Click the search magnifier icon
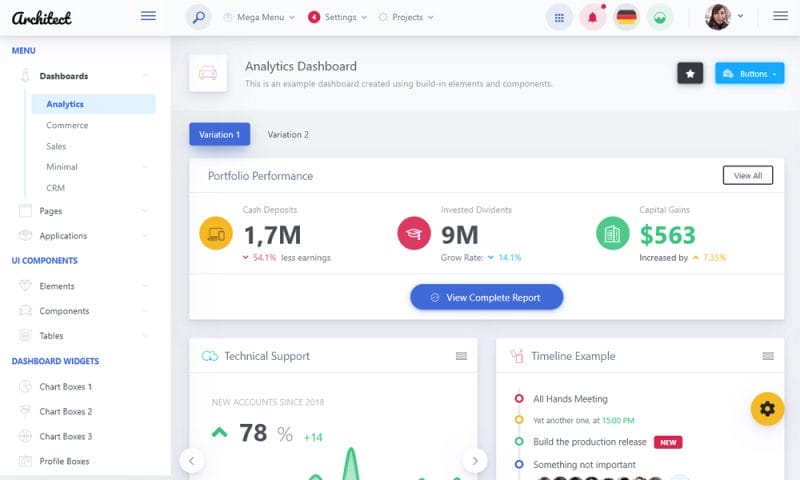800x480 pixels. click(198, 17)
